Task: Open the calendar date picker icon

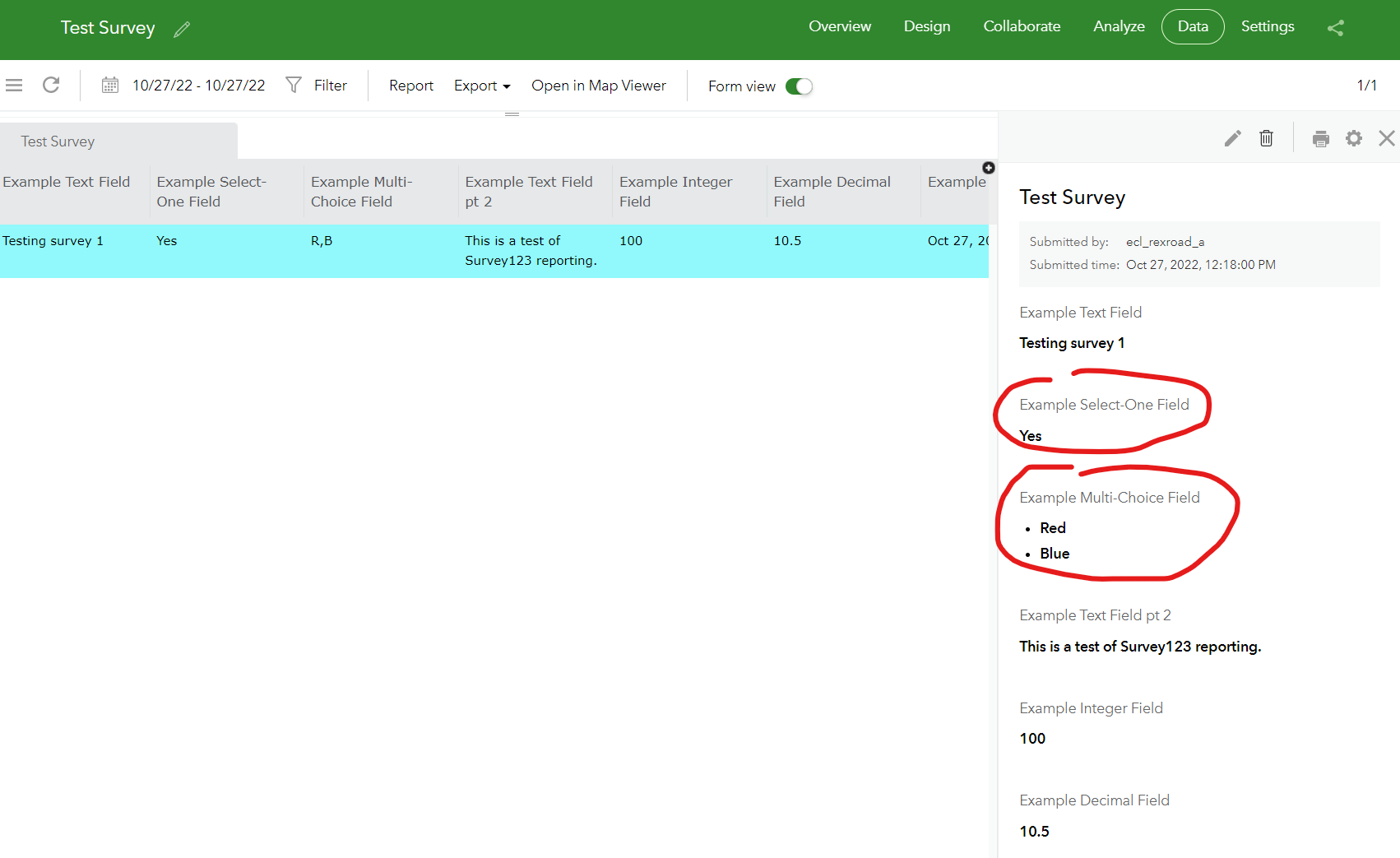Action: tap(109, 85)
